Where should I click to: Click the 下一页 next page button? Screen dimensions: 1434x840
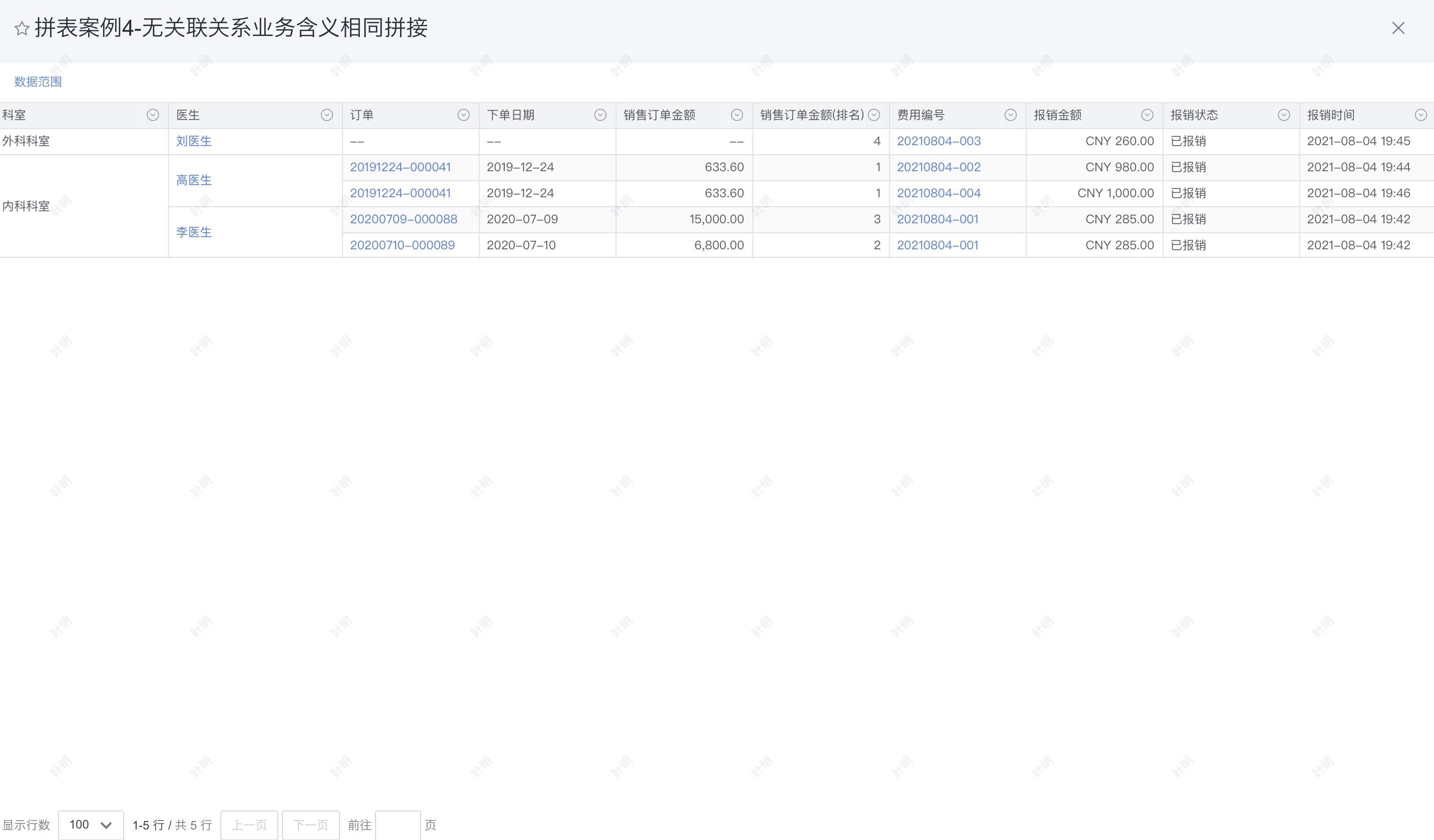[x=311, y=824]
